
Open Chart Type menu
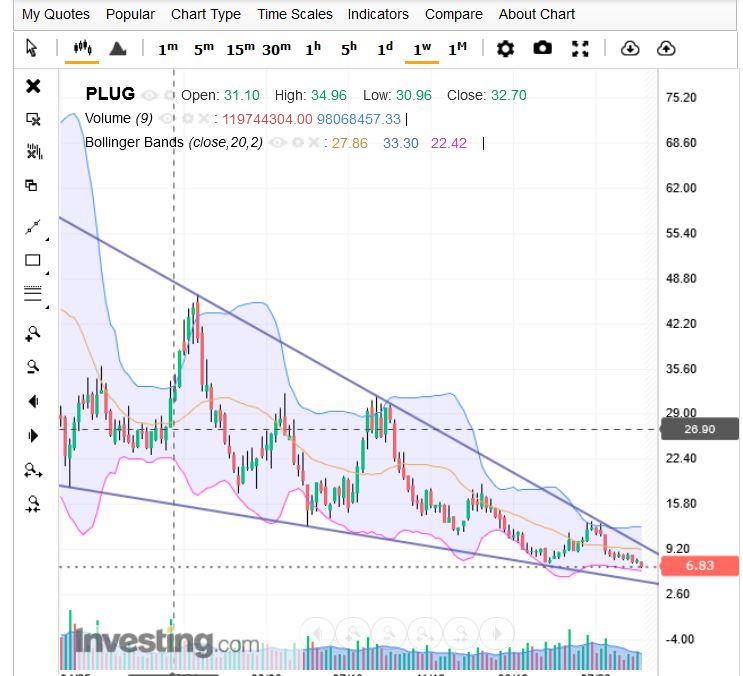(x=206, y=14)
